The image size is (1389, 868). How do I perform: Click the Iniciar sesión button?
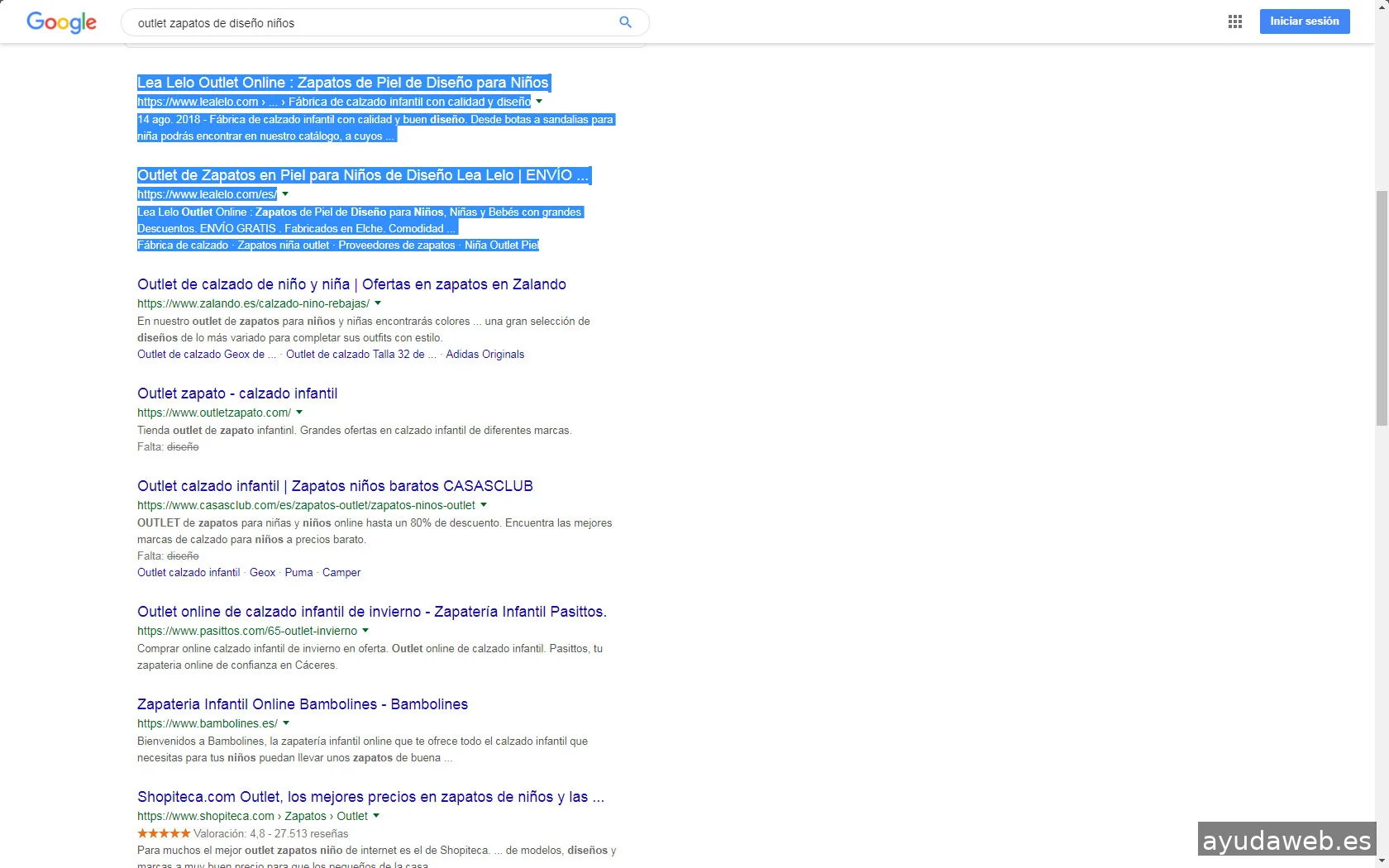click(x=1304, y=21)
